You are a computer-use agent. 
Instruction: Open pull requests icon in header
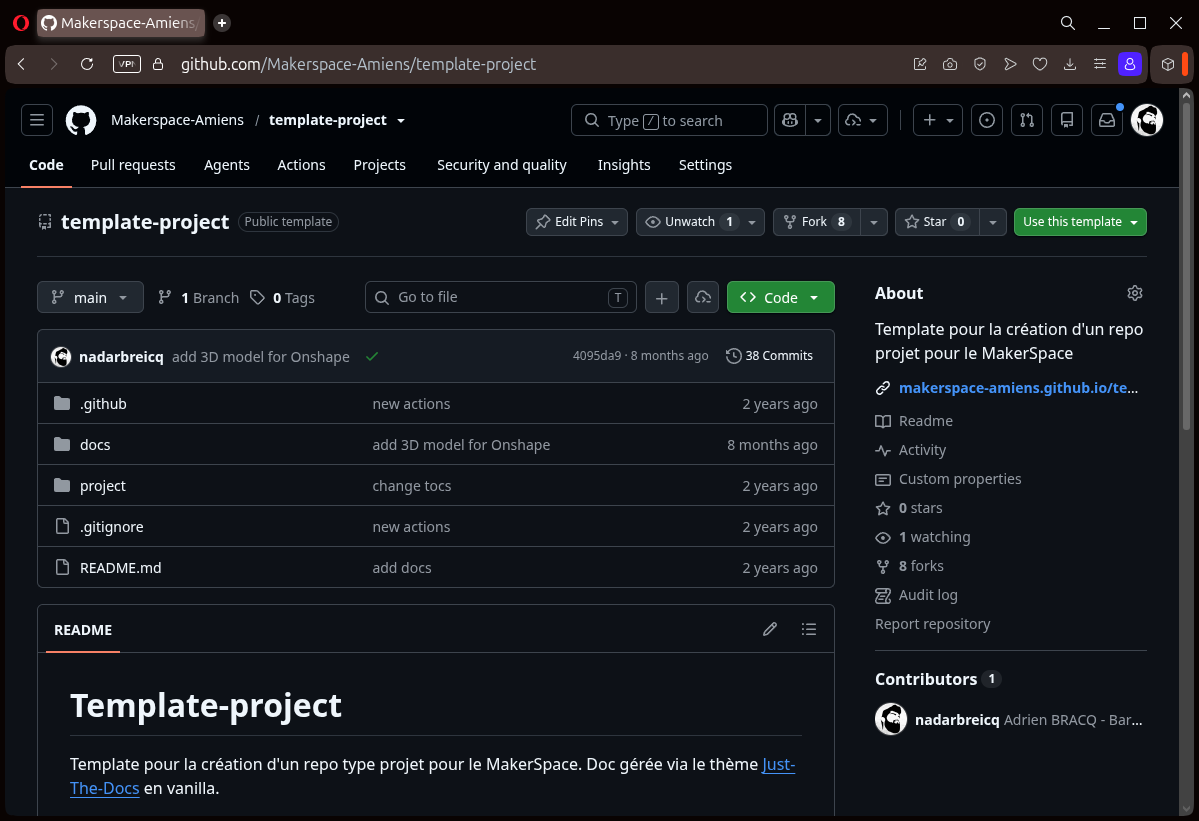point(1027,120)
